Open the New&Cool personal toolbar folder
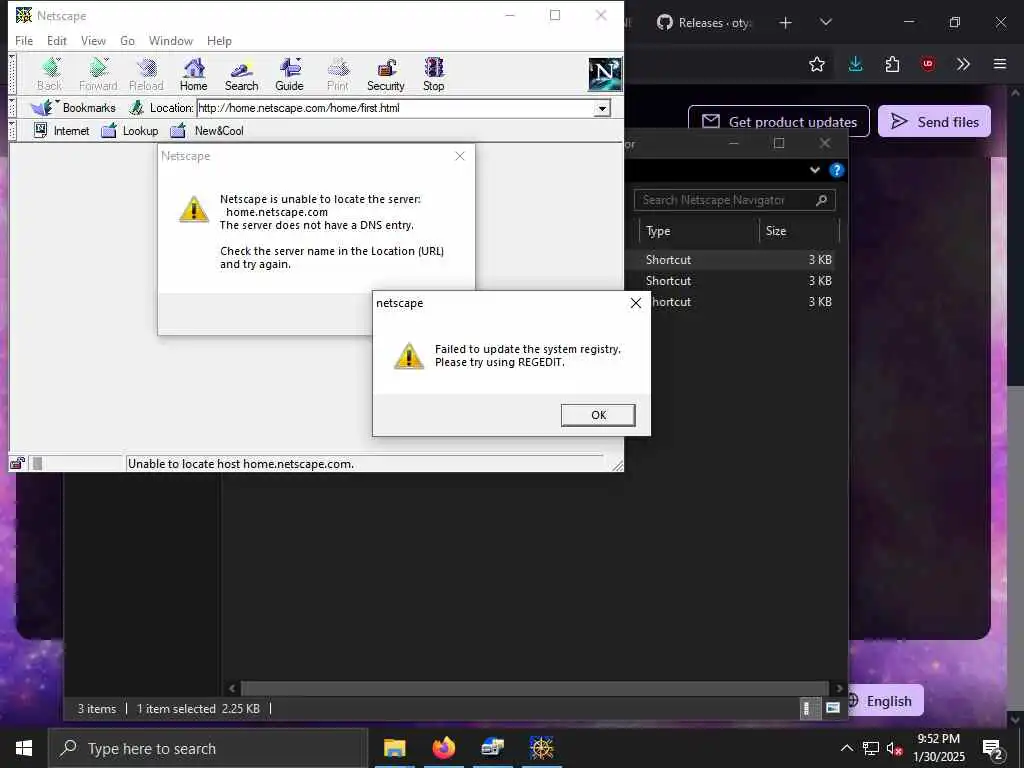The height and width of the screenshot is (768, 1024). [207, 131]
